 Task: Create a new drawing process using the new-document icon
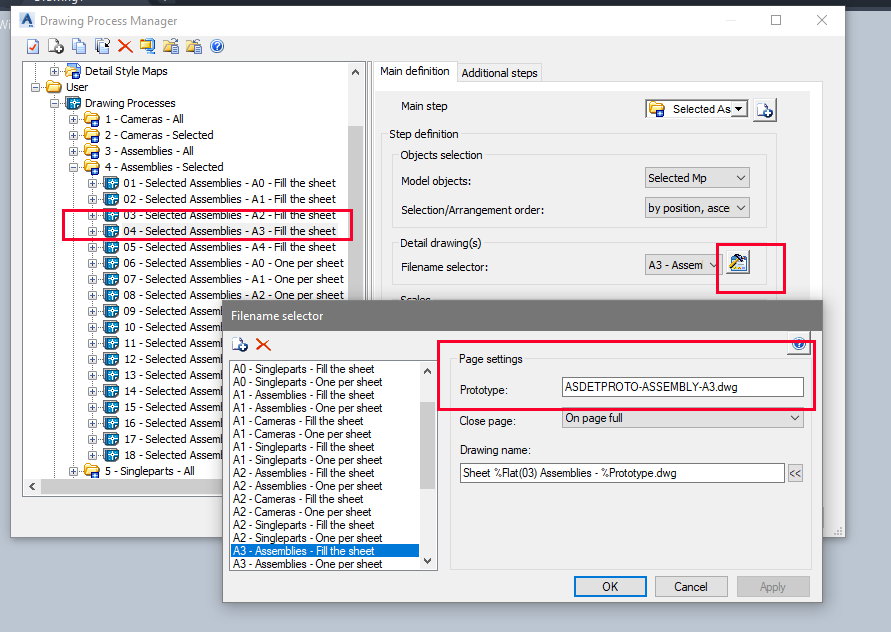(x=54, y=46)
